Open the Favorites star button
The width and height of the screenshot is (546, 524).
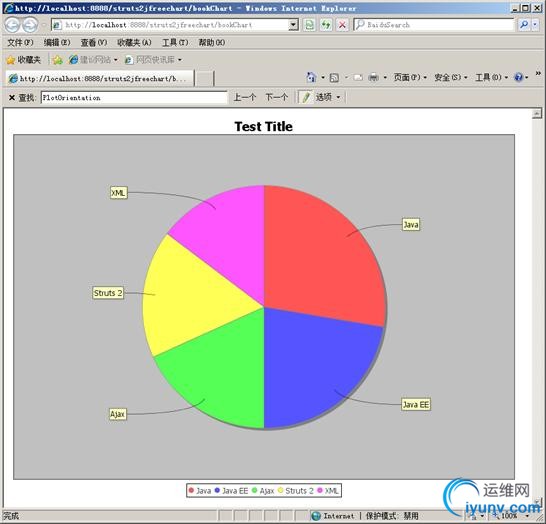23,60
